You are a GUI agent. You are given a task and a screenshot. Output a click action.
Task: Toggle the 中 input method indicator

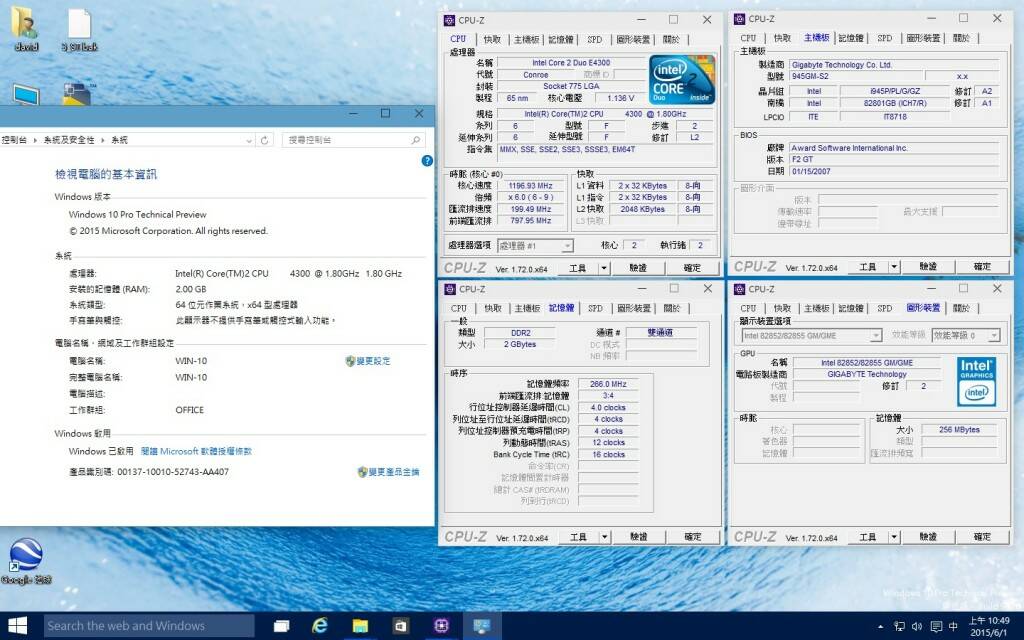[953, 627]
